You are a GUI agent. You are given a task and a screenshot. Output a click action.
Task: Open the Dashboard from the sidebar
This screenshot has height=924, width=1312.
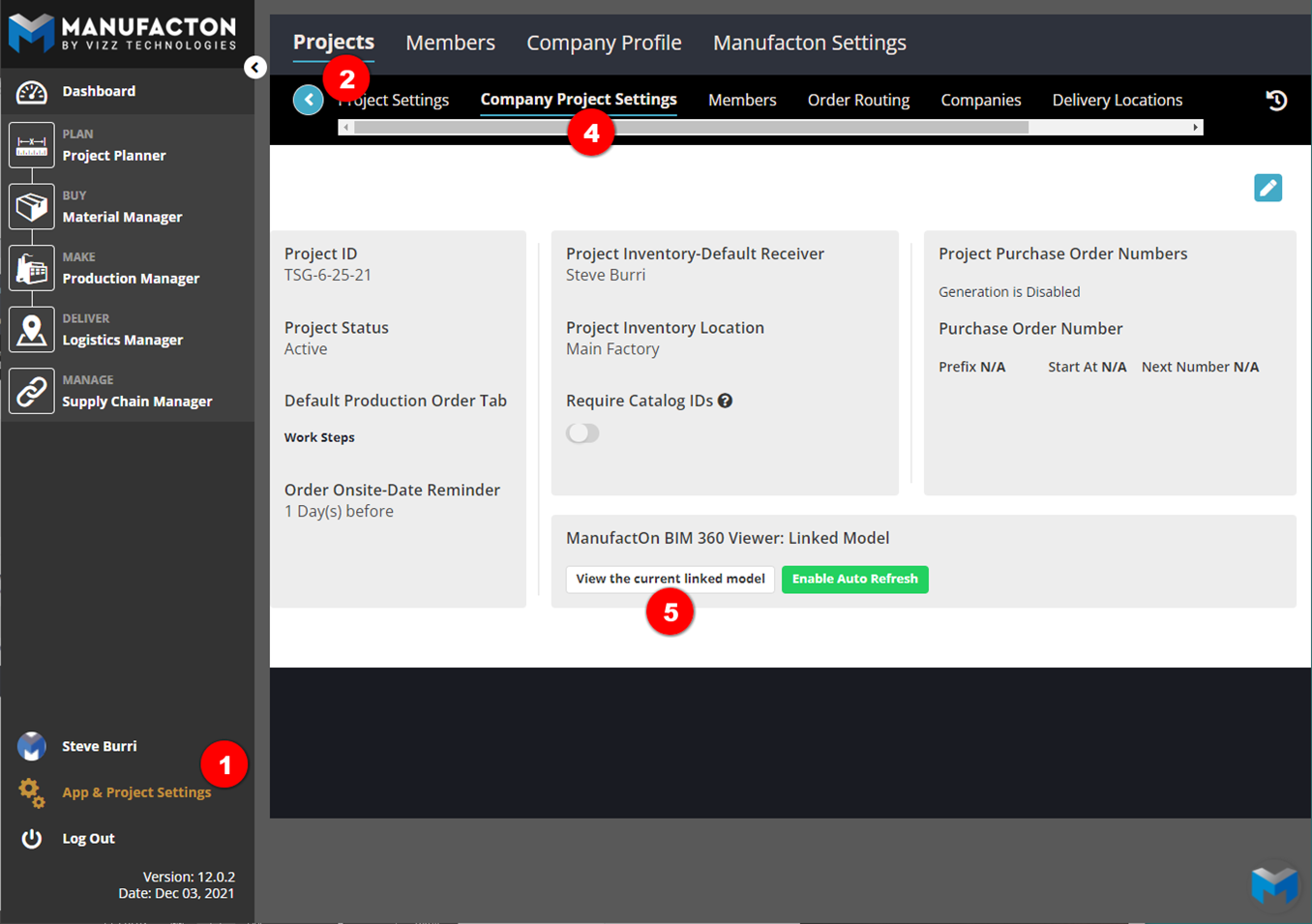tap(97, 90)
